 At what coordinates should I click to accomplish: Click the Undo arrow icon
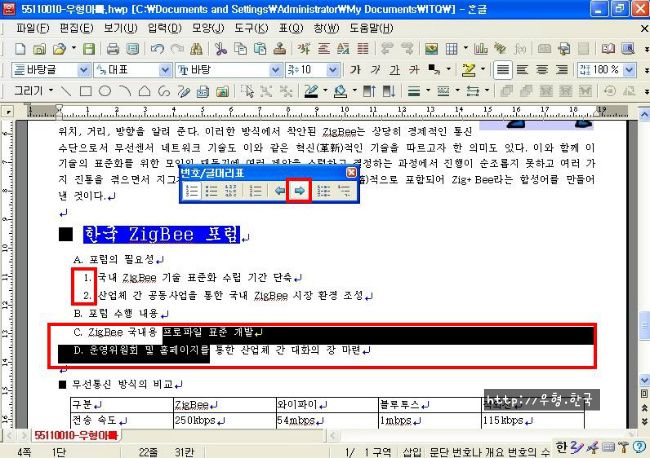pyautogui.click(x=157, y=49)
